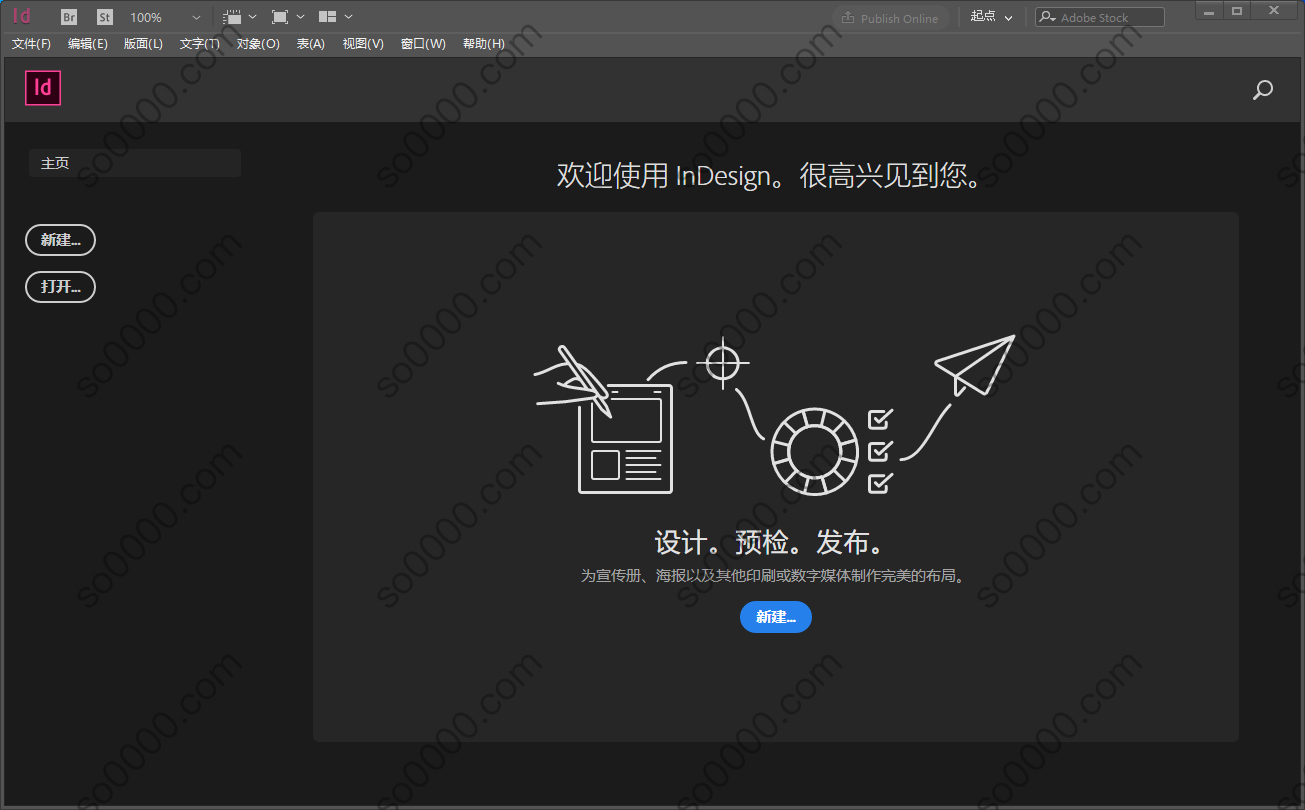Open the 文字(T) menu
1305x810 pixels.
click(x=200, y=44)
